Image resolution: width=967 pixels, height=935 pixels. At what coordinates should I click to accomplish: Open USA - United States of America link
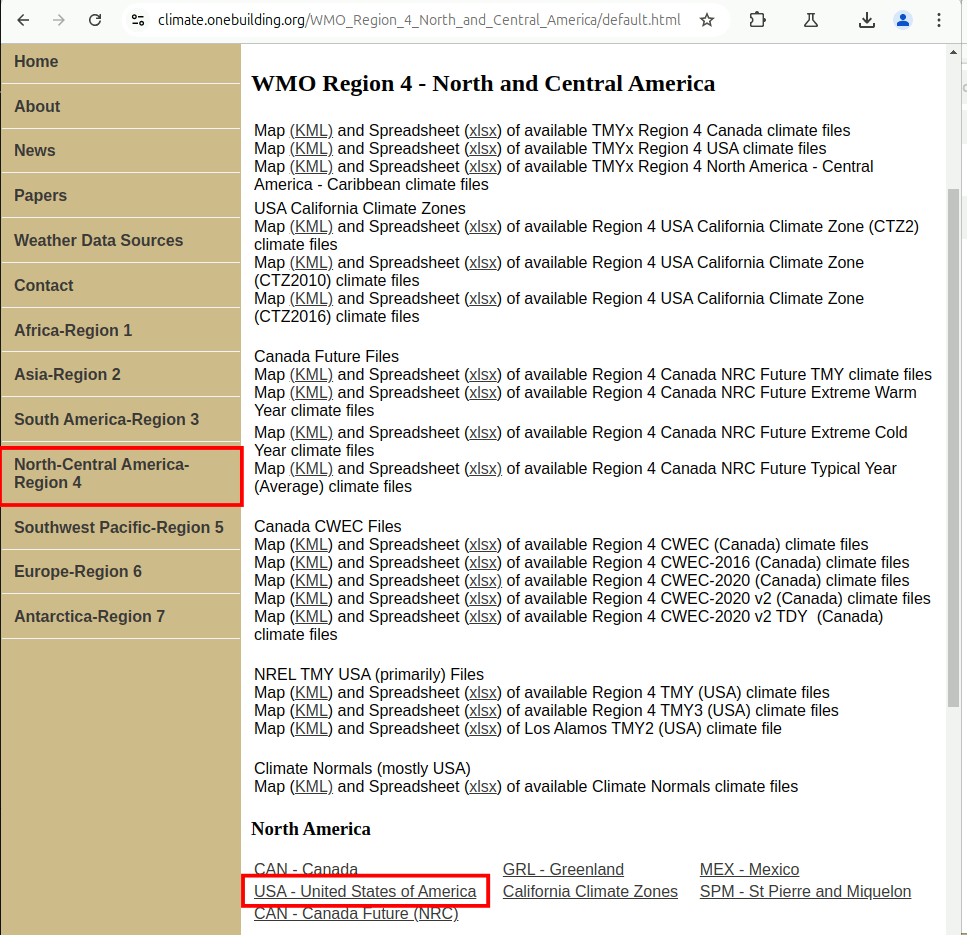coord(365,892)
